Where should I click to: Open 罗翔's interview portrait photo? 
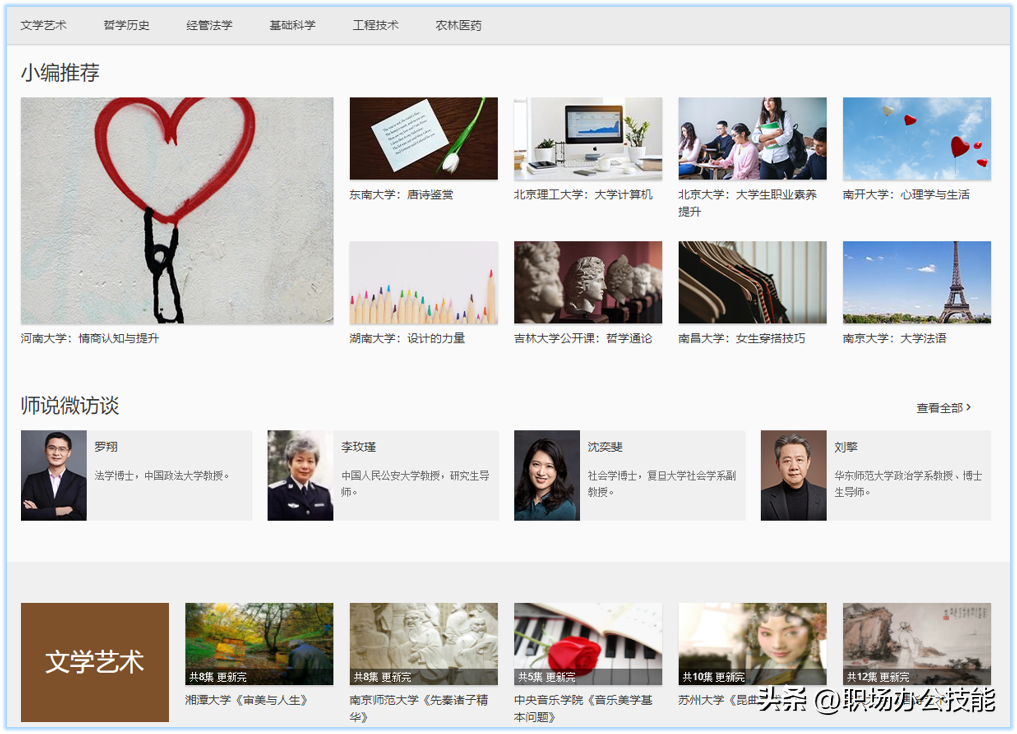pyautogui.click(x=54, y=476)
